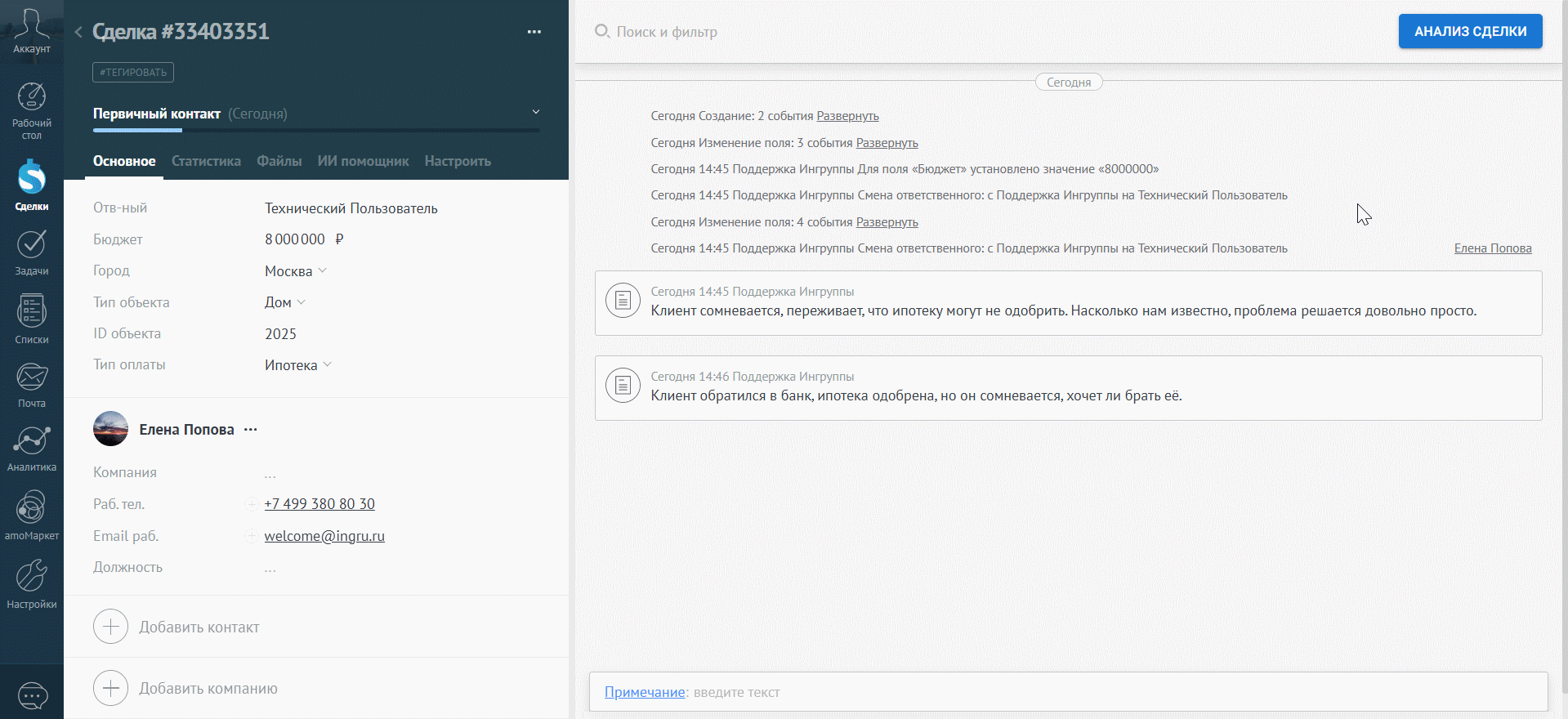Click the stage progress bar under Первичный контакт
Screen dimensions: 1568x719
[x=316, y=130]
